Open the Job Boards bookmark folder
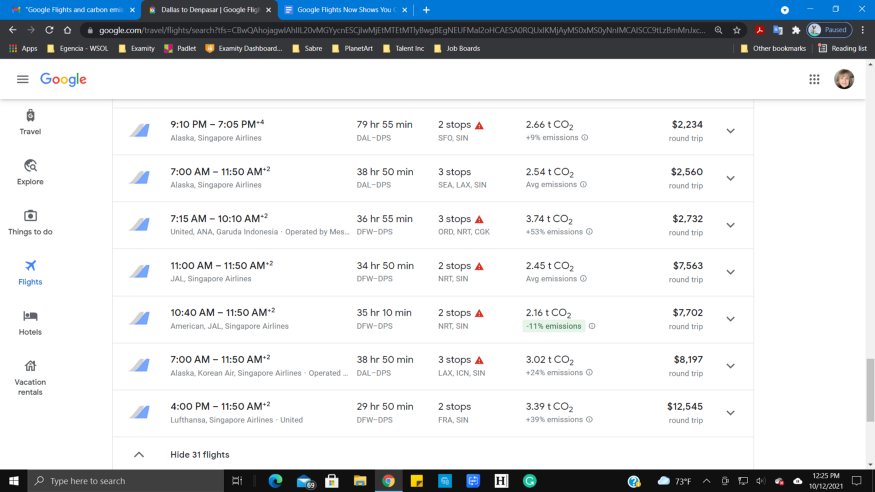This screenshot has height=492, width=875. coord(456,49)
